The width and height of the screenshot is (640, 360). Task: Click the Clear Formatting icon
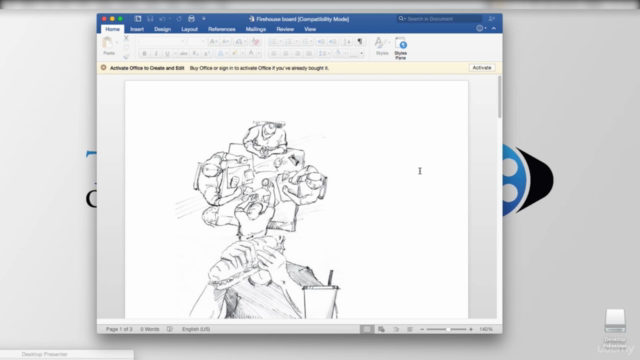tap(256, 41)
